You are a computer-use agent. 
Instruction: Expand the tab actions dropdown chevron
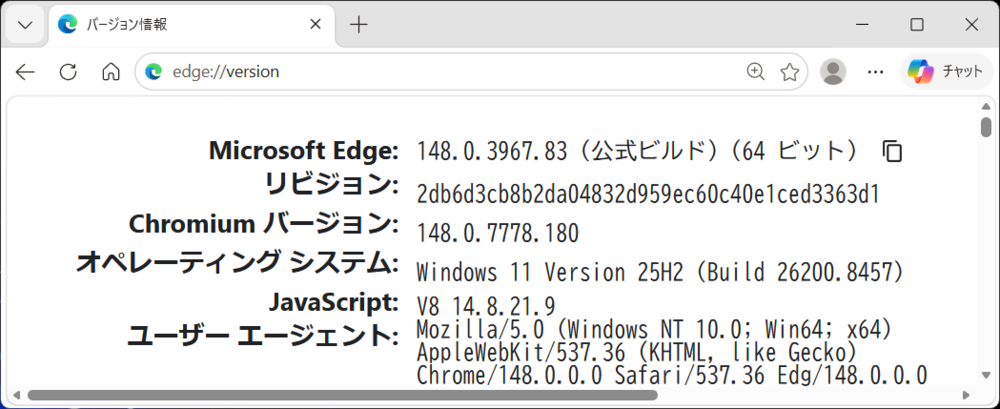click(26, 25)
